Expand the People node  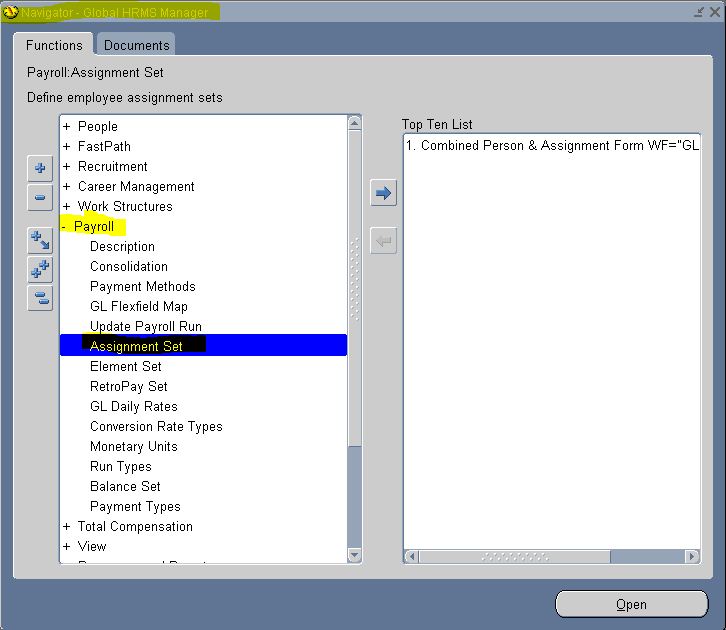(67, 126)
